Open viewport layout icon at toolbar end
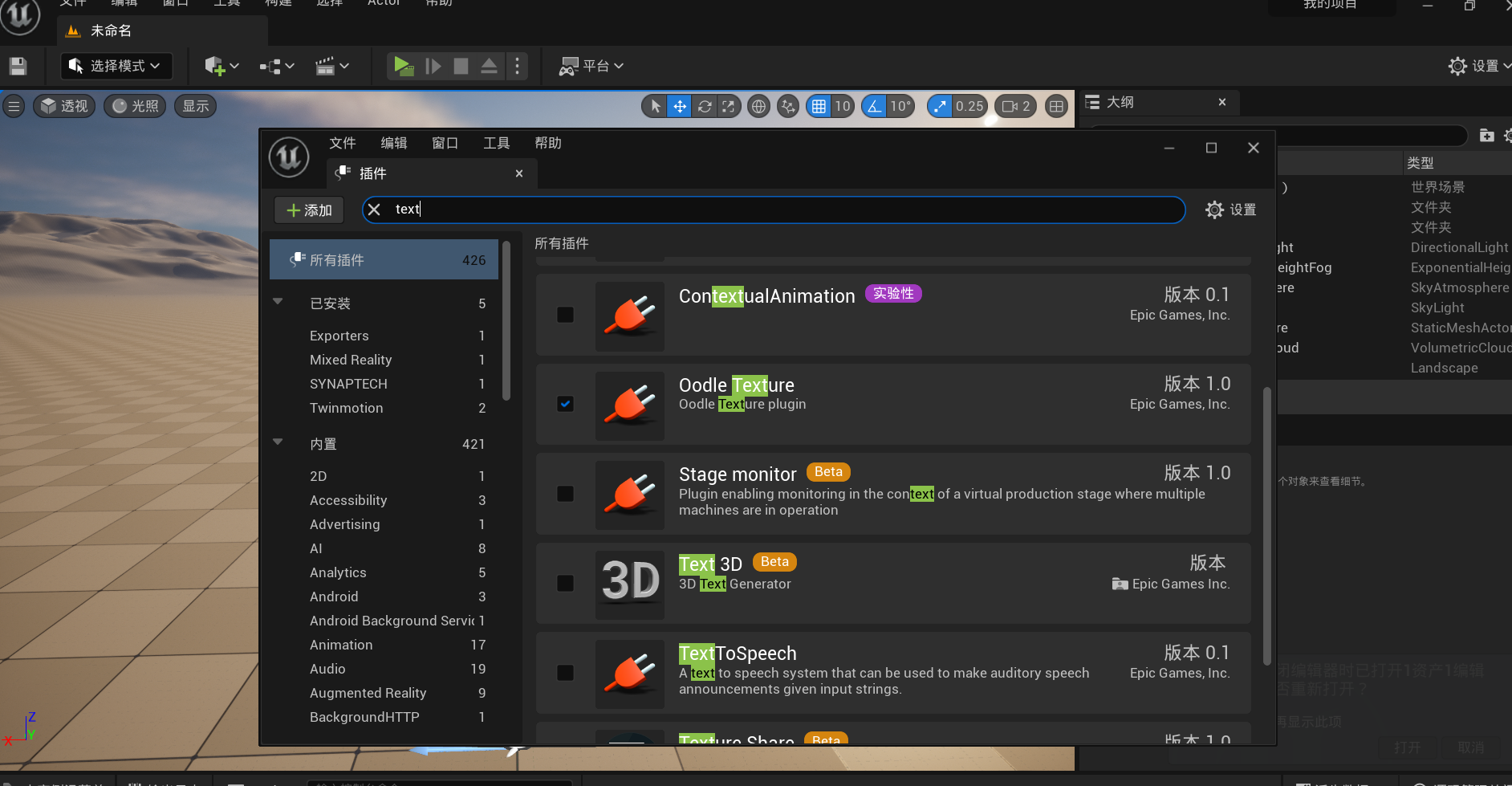Viewport: 1512px width, 786px height. [x=1057, y=106]
